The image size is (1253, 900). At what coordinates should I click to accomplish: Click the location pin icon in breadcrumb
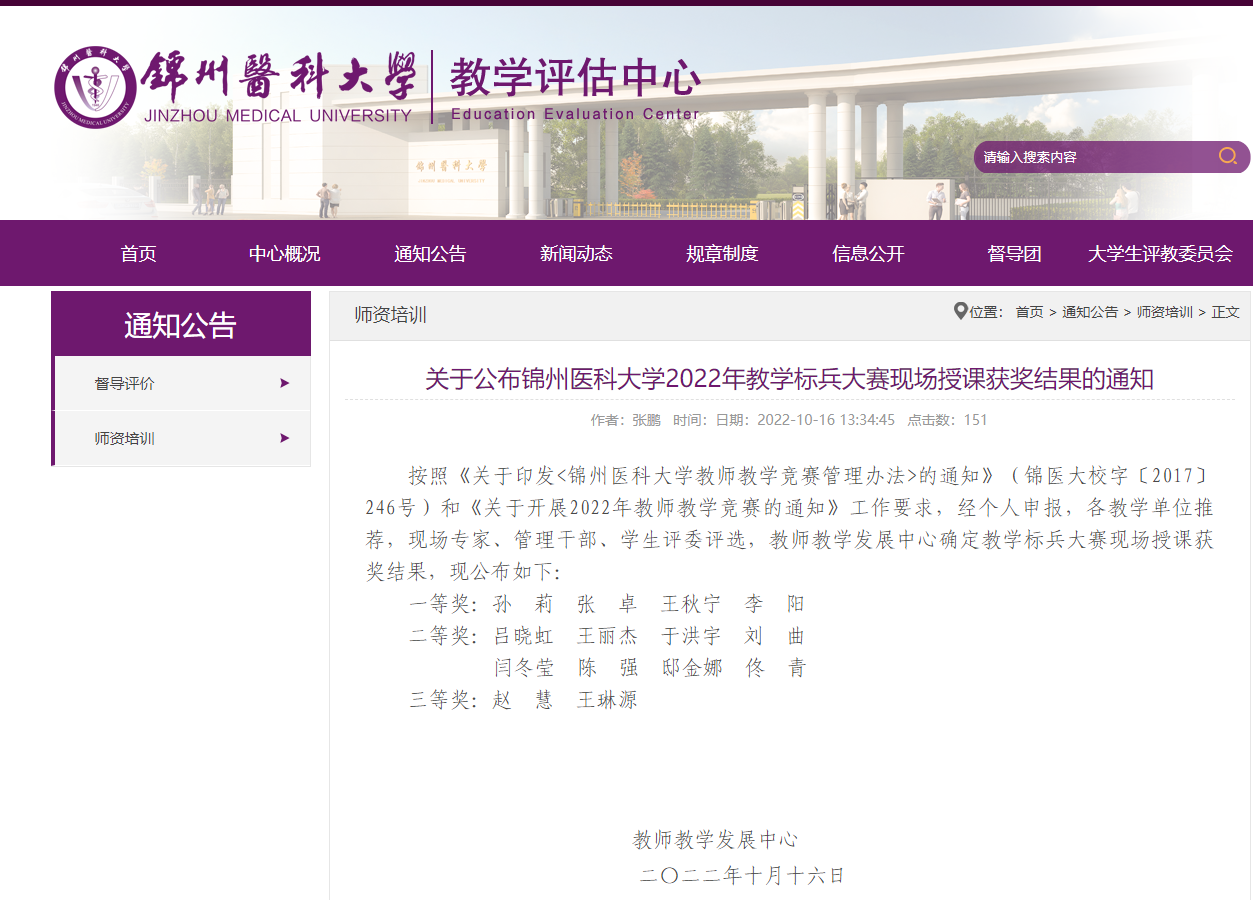(x=960, y=312)
